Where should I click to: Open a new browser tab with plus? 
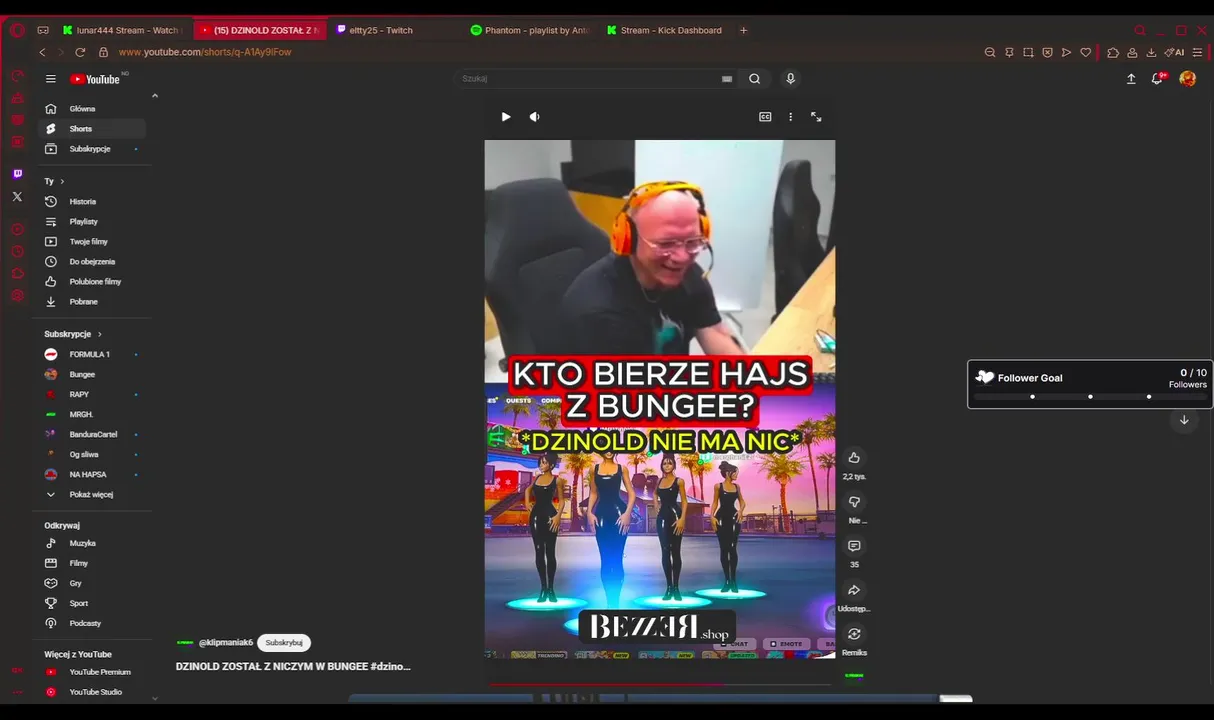[743, 30]
